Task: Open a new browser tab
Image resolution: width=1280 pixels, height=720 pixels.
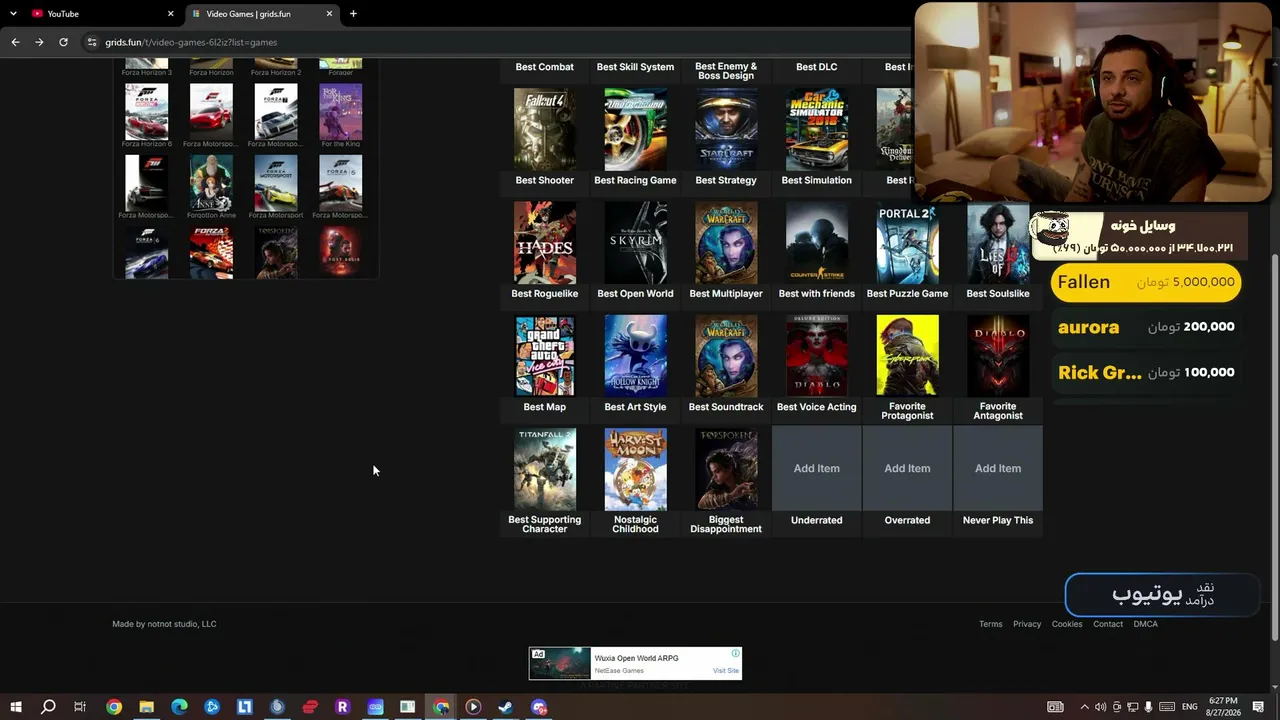Action: [353, 14]
